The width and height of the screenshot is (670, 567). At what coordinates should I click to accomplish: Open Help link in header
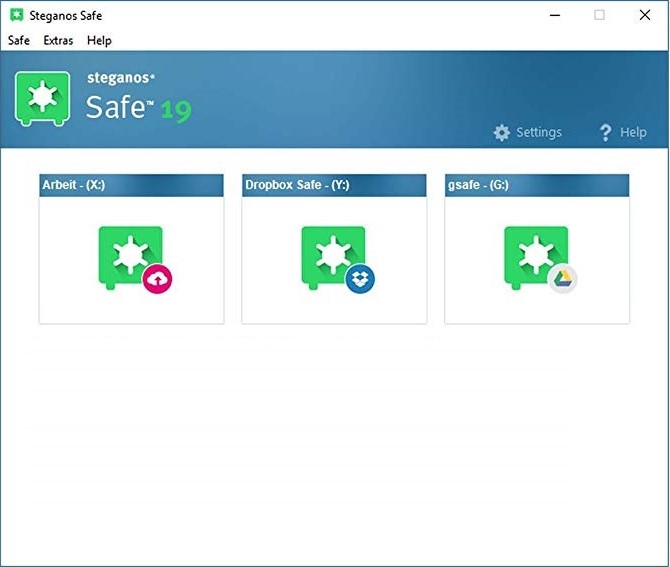pyautogui.click(x=633, y=132)
